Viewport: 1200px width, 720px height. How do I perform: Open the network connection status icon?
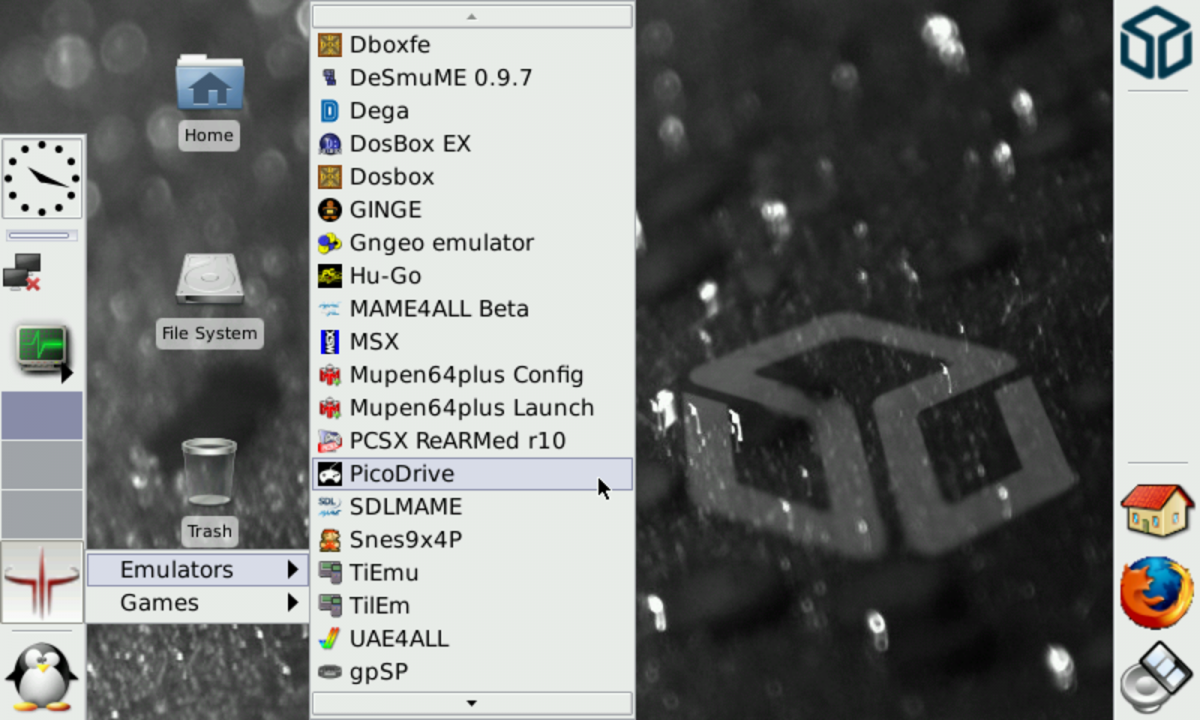tap(22, 272)
